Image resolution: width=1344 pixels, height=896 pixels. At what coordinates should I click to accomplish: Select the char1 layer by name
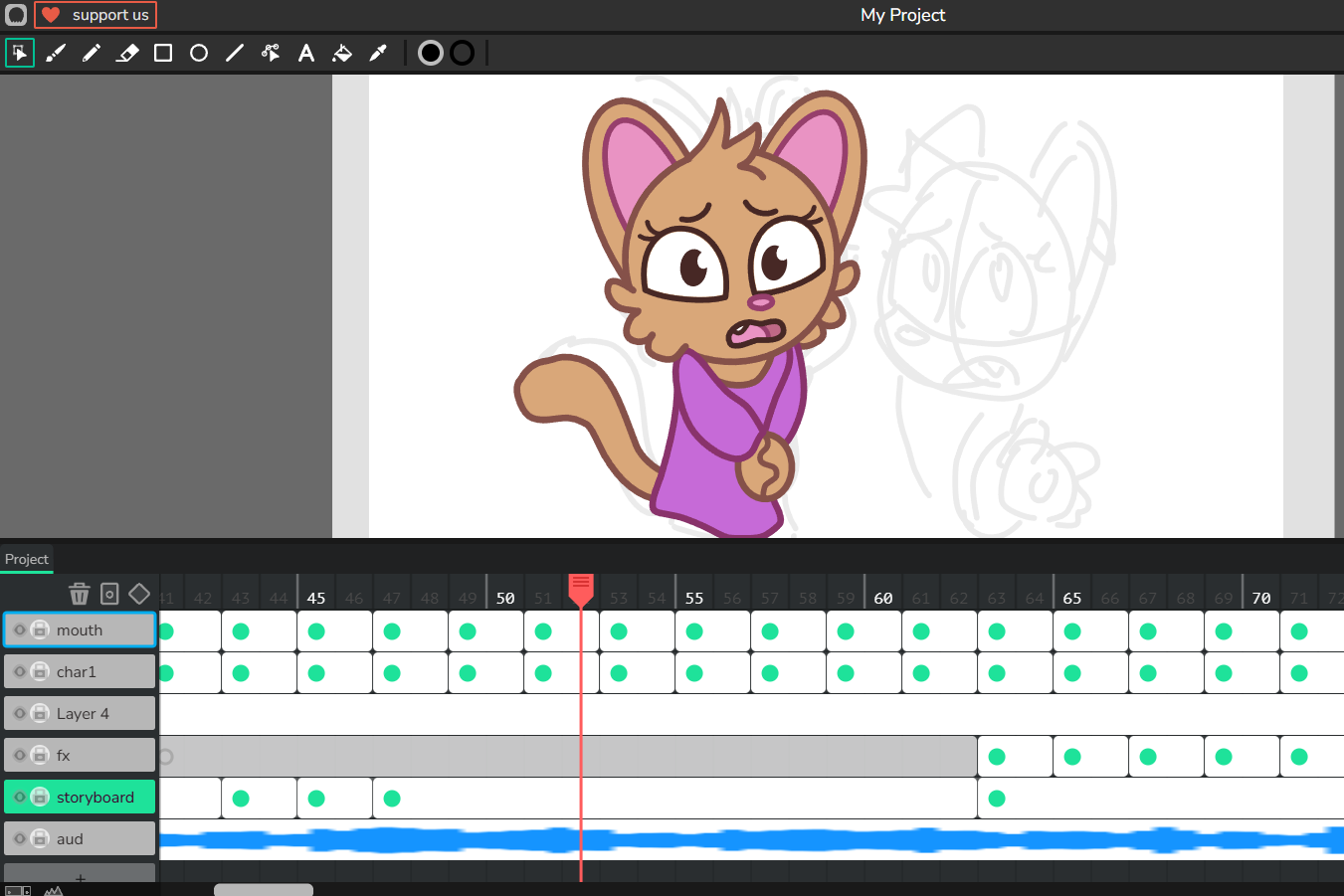77,671
